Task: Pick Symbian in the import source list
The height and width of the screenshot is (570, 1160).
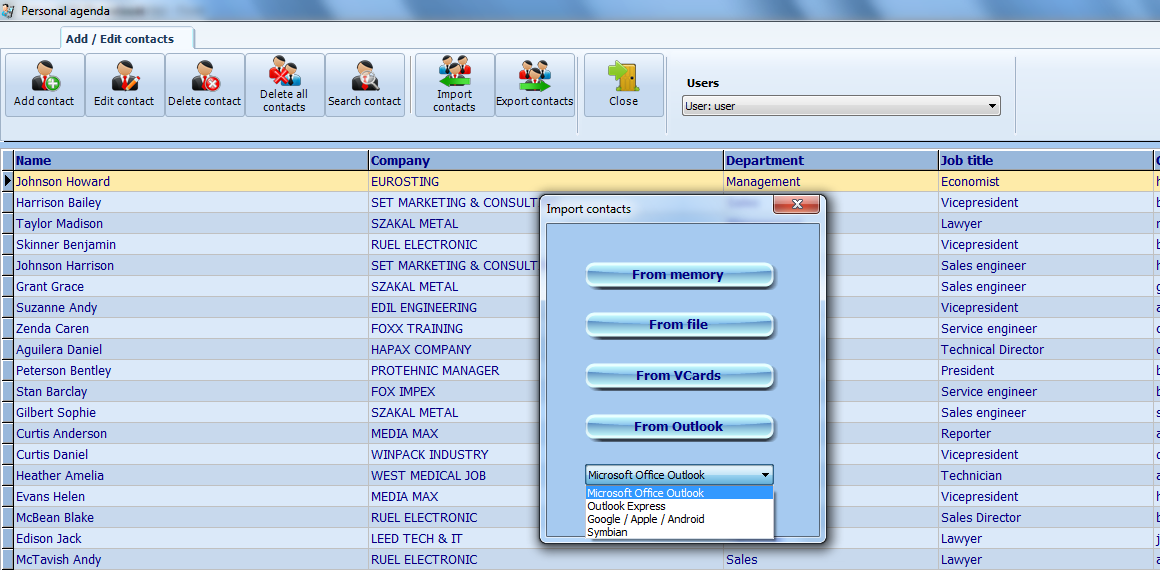Action: click(607, 532)
